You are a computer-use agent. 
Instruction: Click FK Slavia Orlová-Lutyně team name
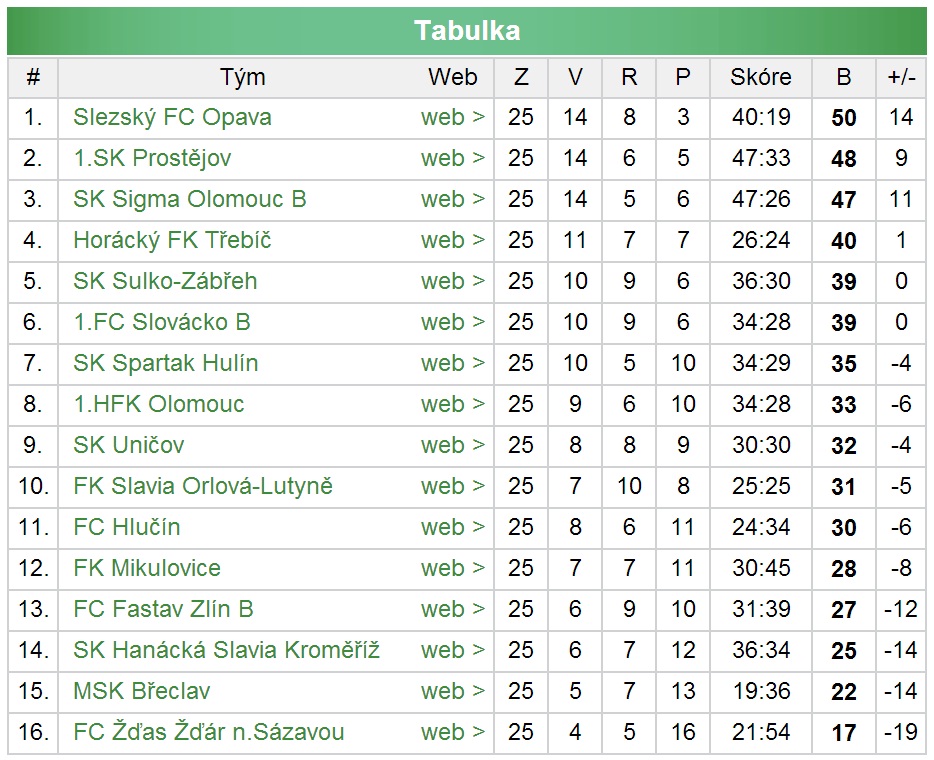coord(203,486)
